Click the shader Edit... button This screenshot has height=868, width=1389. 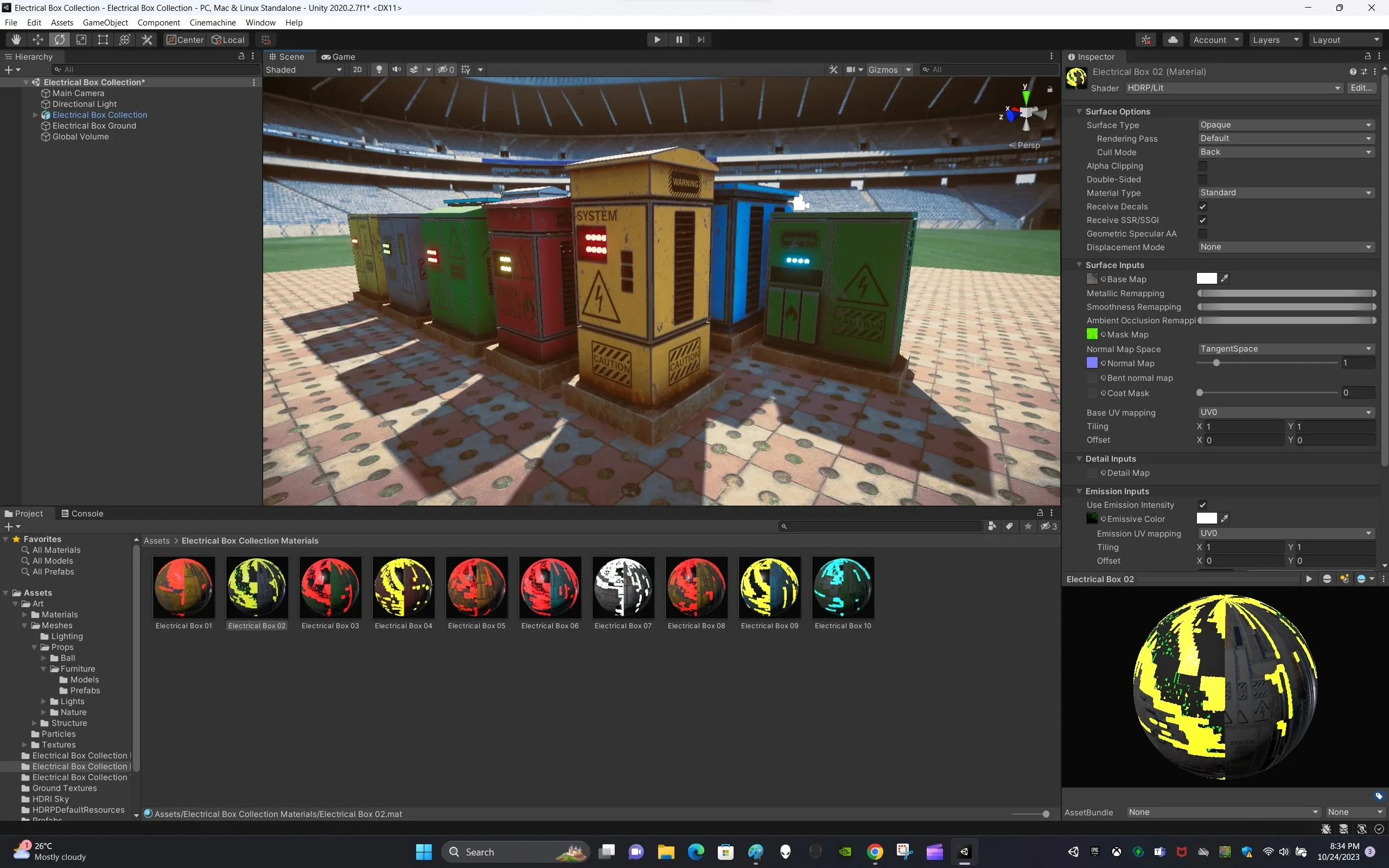coord(1361,88)
